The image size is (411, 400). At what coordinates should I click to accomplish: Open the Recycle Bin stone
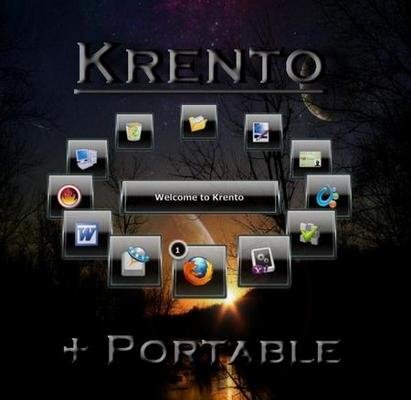click(x=134, y=131)
